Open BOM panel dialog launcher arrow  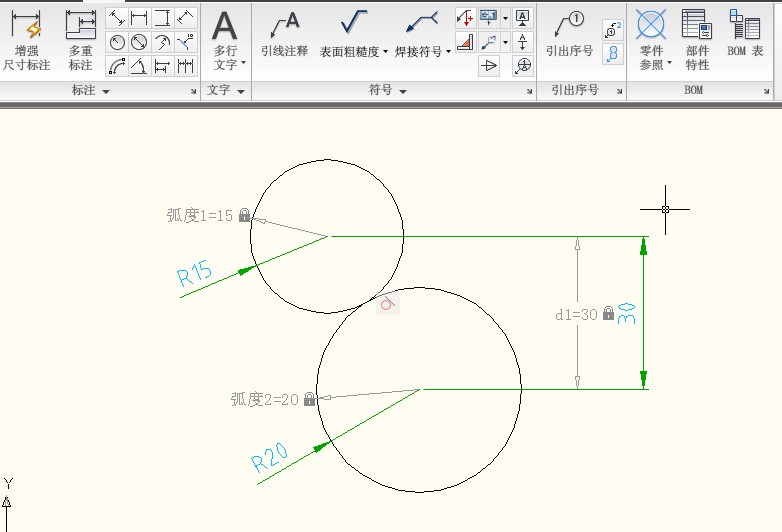[x=767, y=91]
